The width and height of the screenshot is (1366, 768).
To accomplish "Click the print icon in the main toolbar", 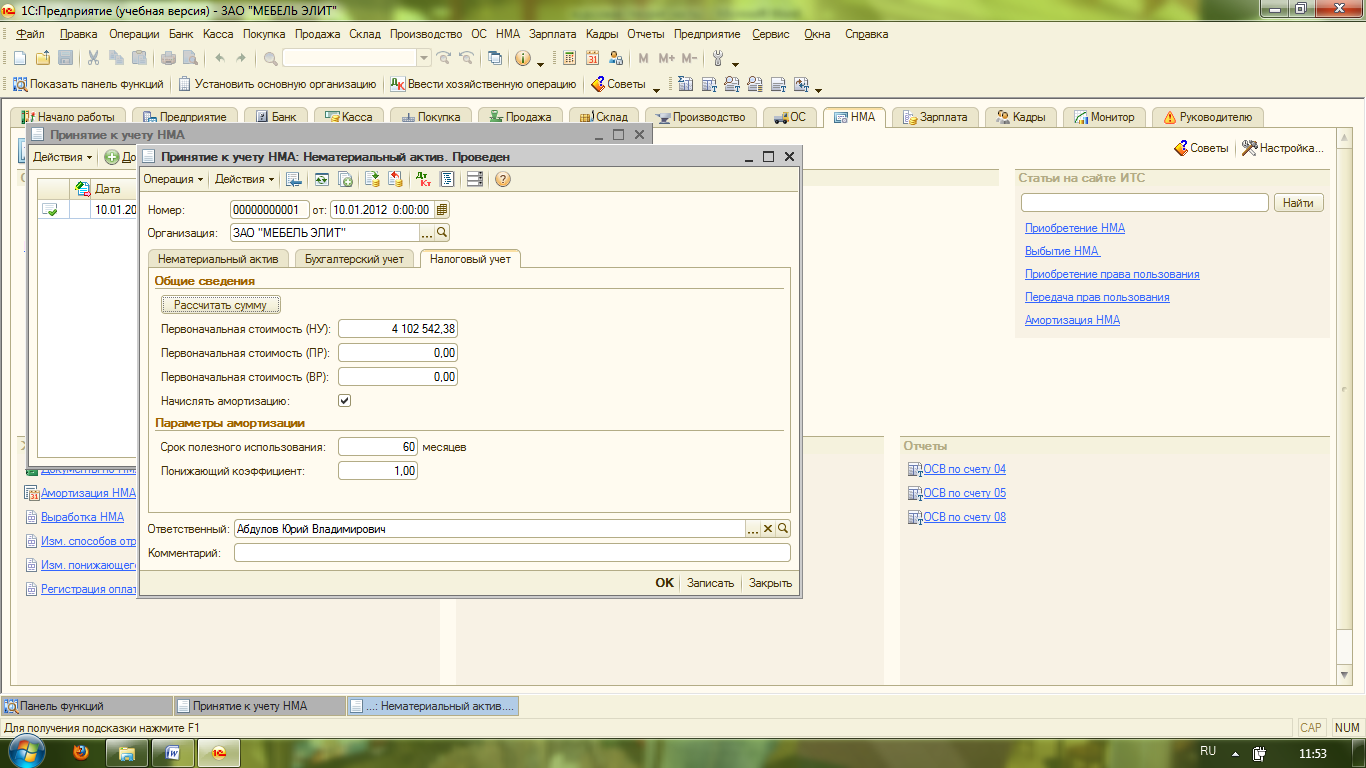I will pos(168,58).
